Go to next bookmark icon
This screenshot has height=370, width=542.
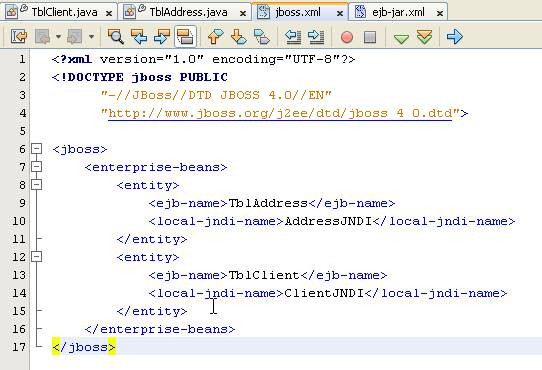tap(239, 36)
